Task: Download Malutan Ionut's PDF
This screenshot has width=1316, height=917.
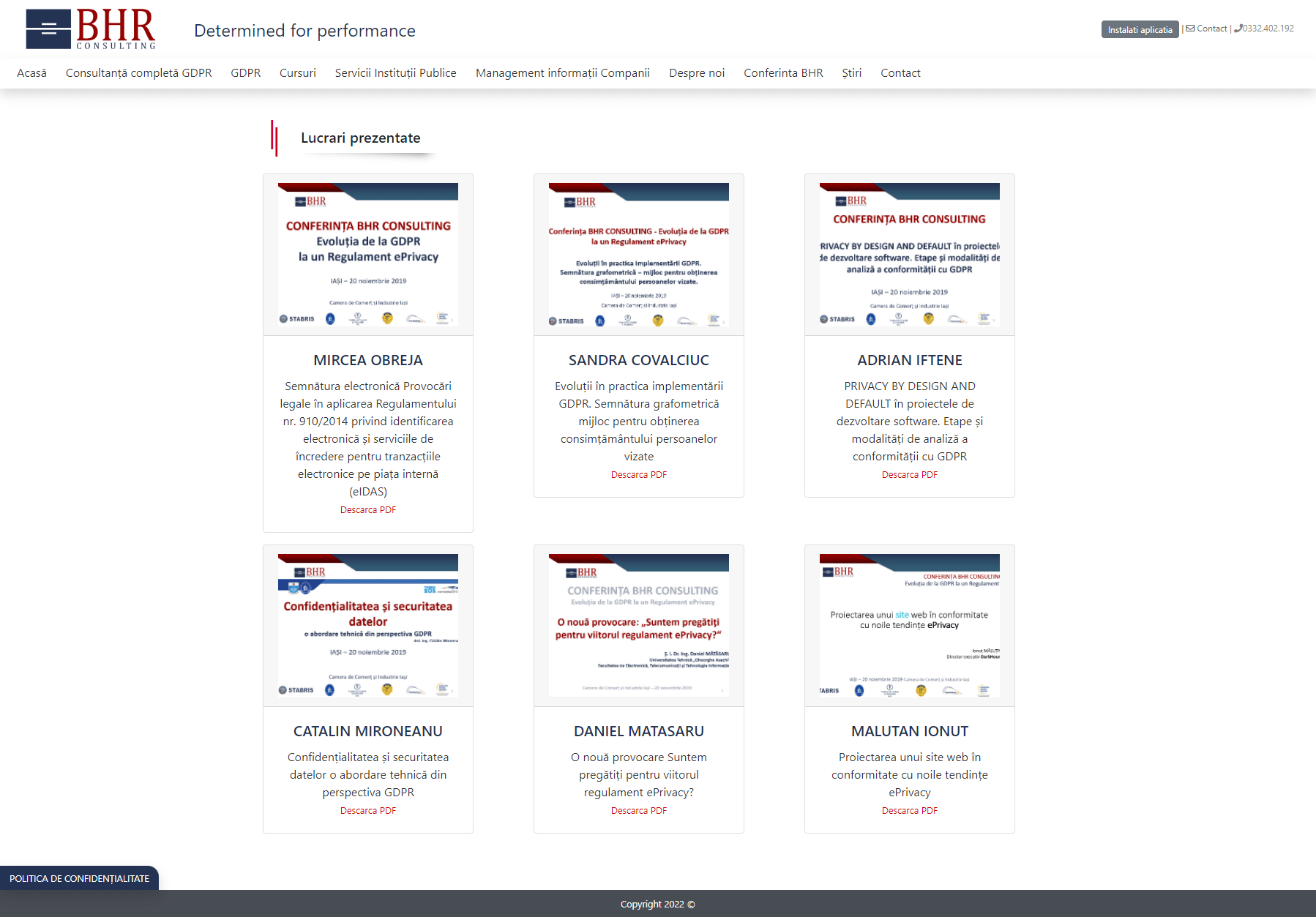Action: click(x=910, y=811)
